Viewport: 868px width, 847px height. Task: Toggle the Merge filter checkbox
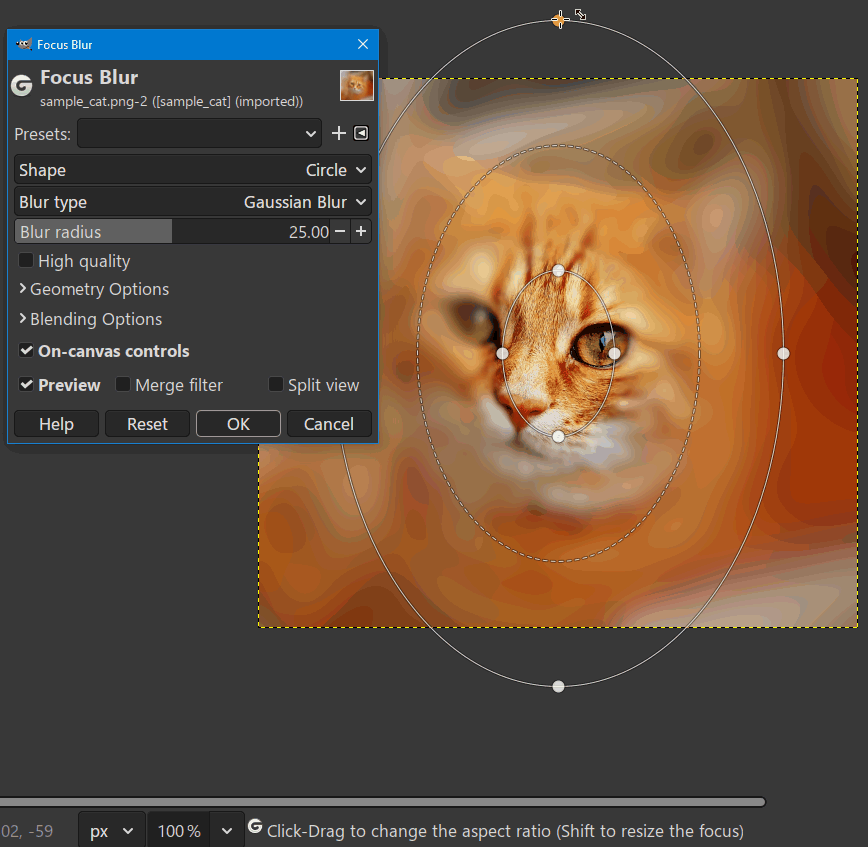(123, 385)
